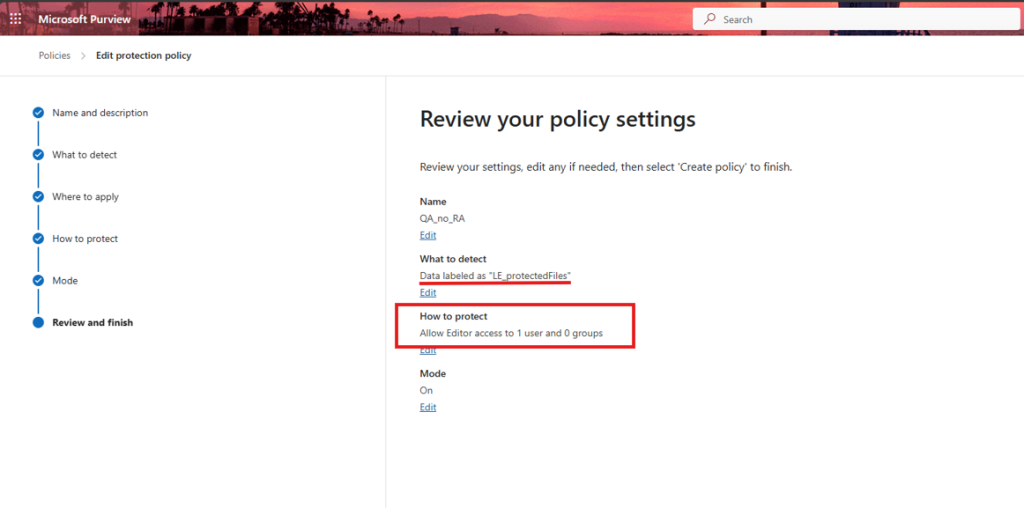The image size is (1024, 508).
Task: Select the Edit protection policy breadcrumb
Action: (143, 56)
